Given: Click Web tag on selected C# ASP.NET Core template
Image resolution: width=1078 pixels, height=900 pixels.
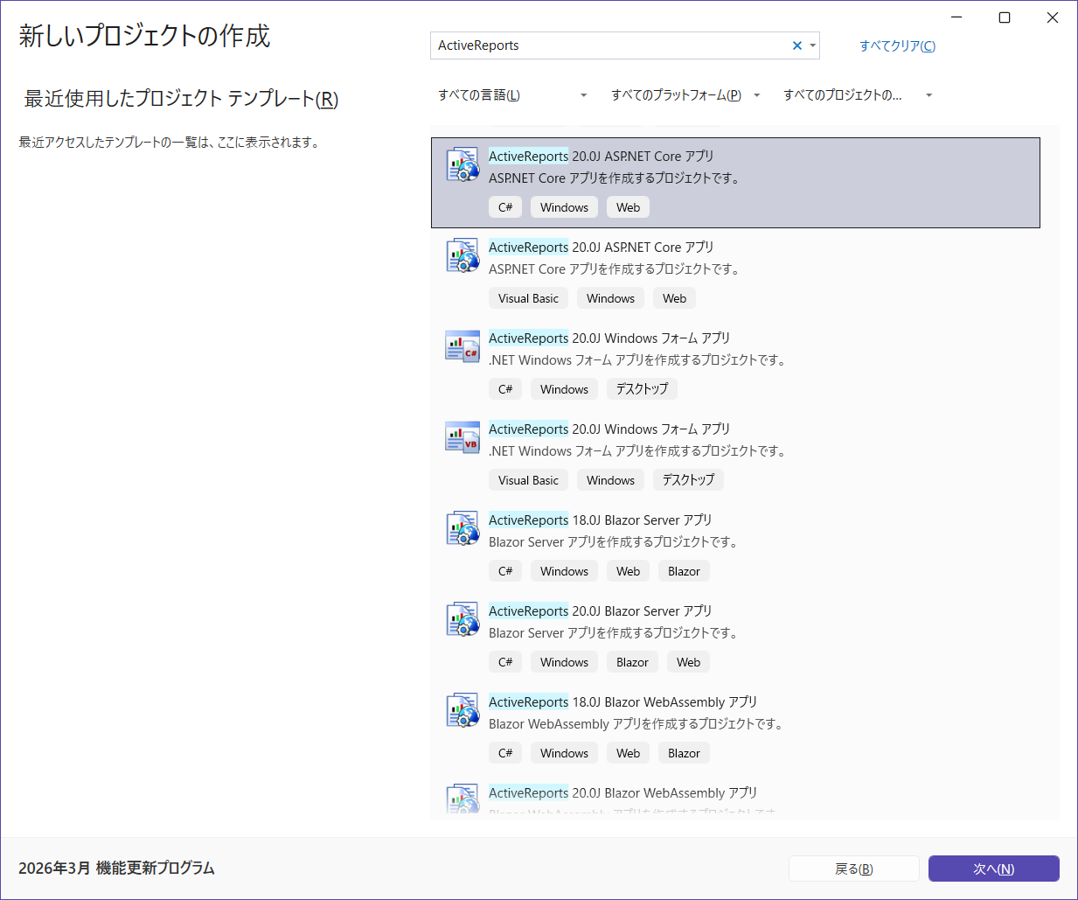Looking at the screenshot, I should 628,207.
